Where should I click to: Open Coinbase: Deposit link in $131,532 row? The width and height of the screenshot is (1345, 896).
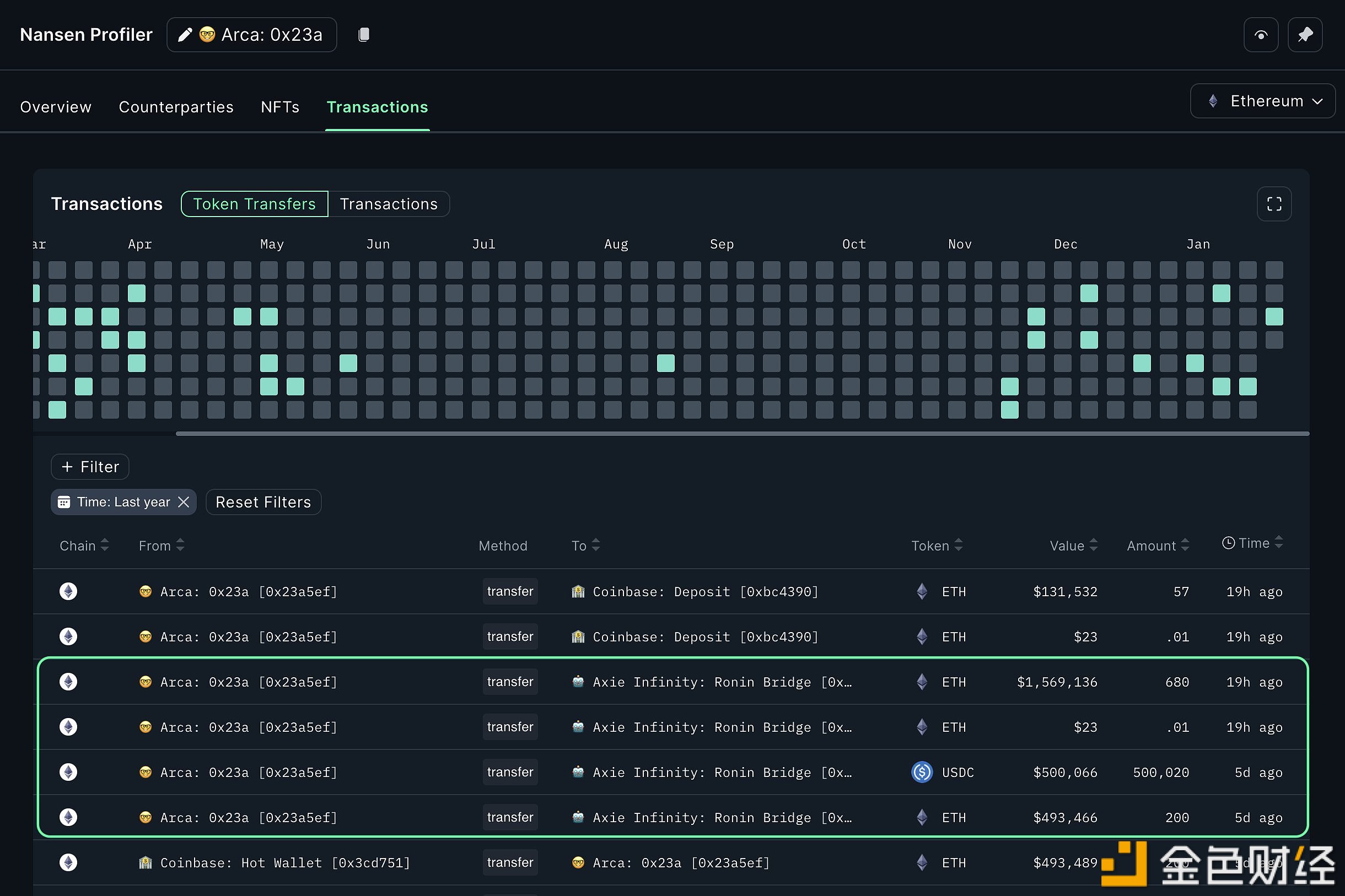pos(706,591)
